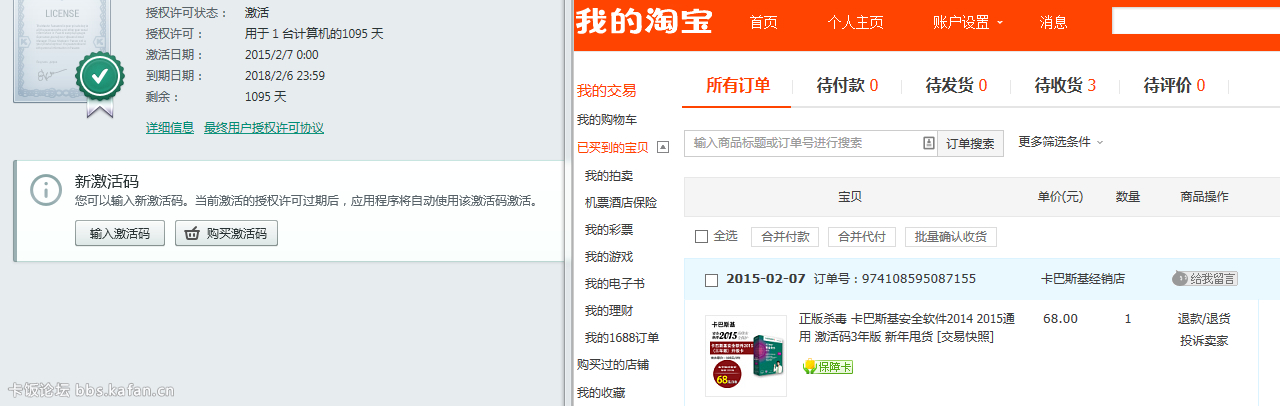
Task: Switch to 待收货 tab
Action: tap(1065, 85)
